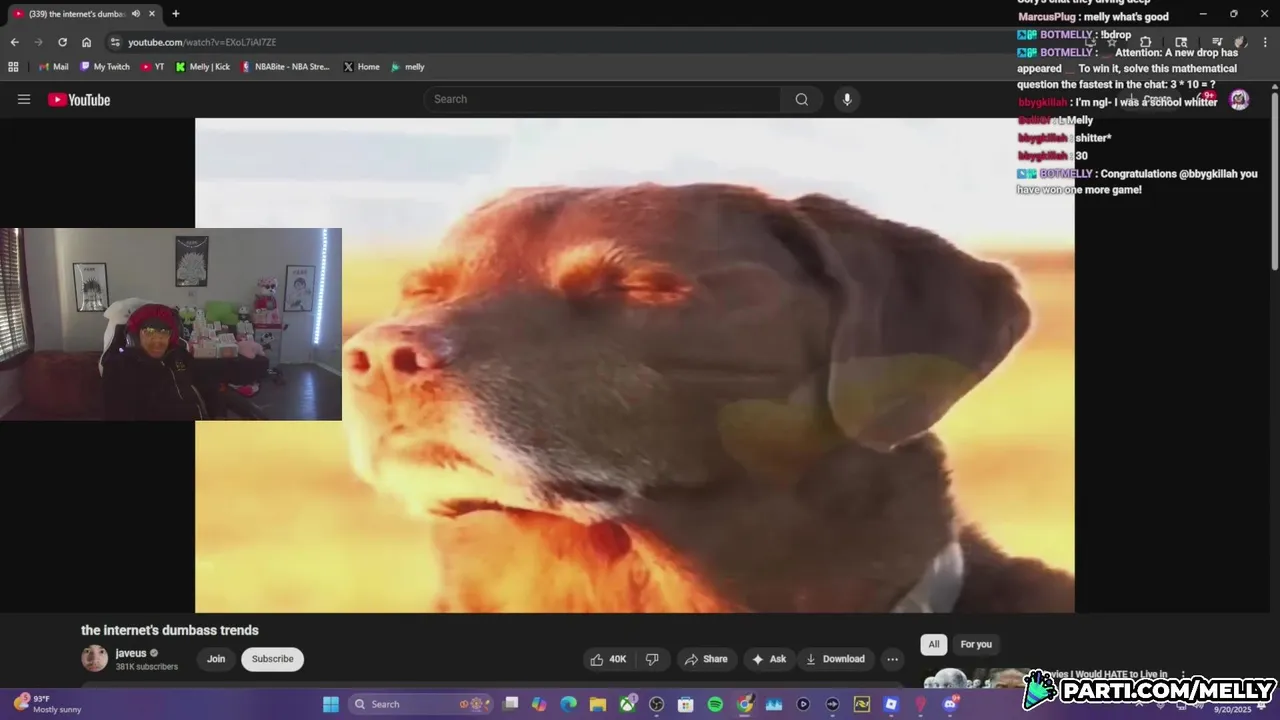This screenshot has height=720, width=1280.
Task: Go back with the browser back arrow
Action: coord(14,42)
